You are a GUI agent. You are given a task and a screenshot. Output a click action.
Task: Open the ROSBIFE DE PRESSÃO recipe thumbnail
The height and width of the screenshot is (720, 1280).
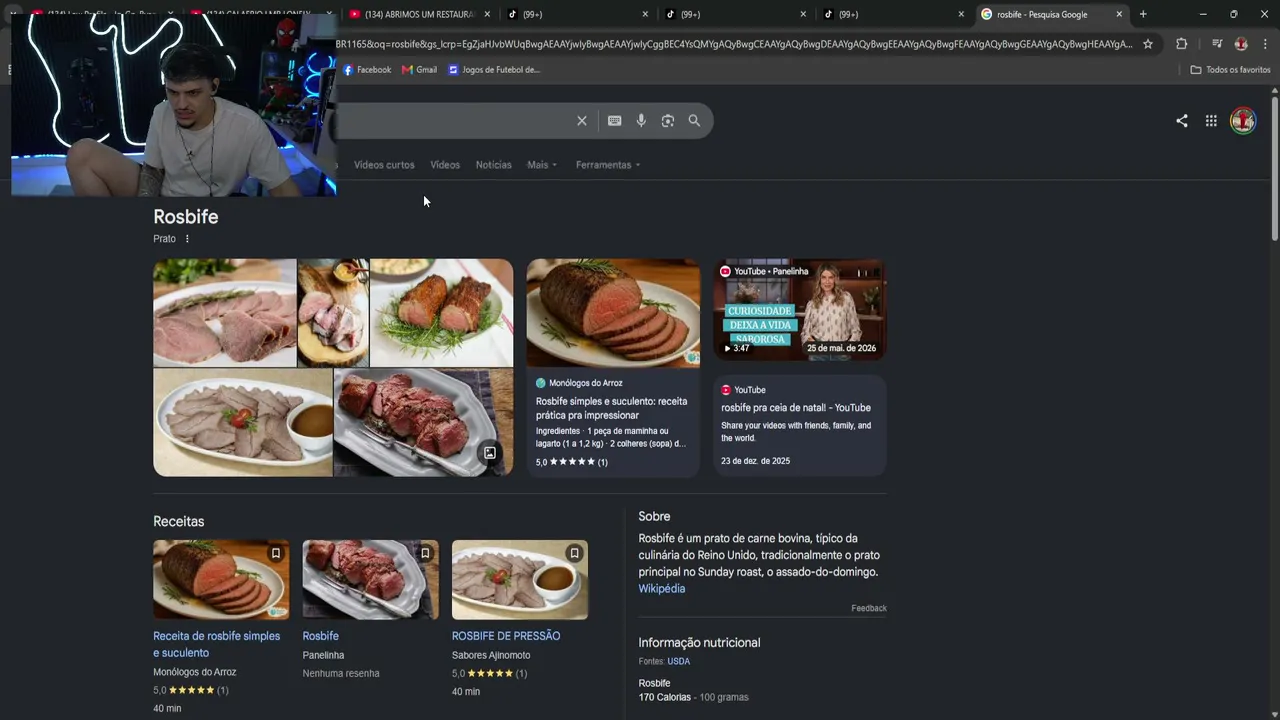tap(520, 580)
